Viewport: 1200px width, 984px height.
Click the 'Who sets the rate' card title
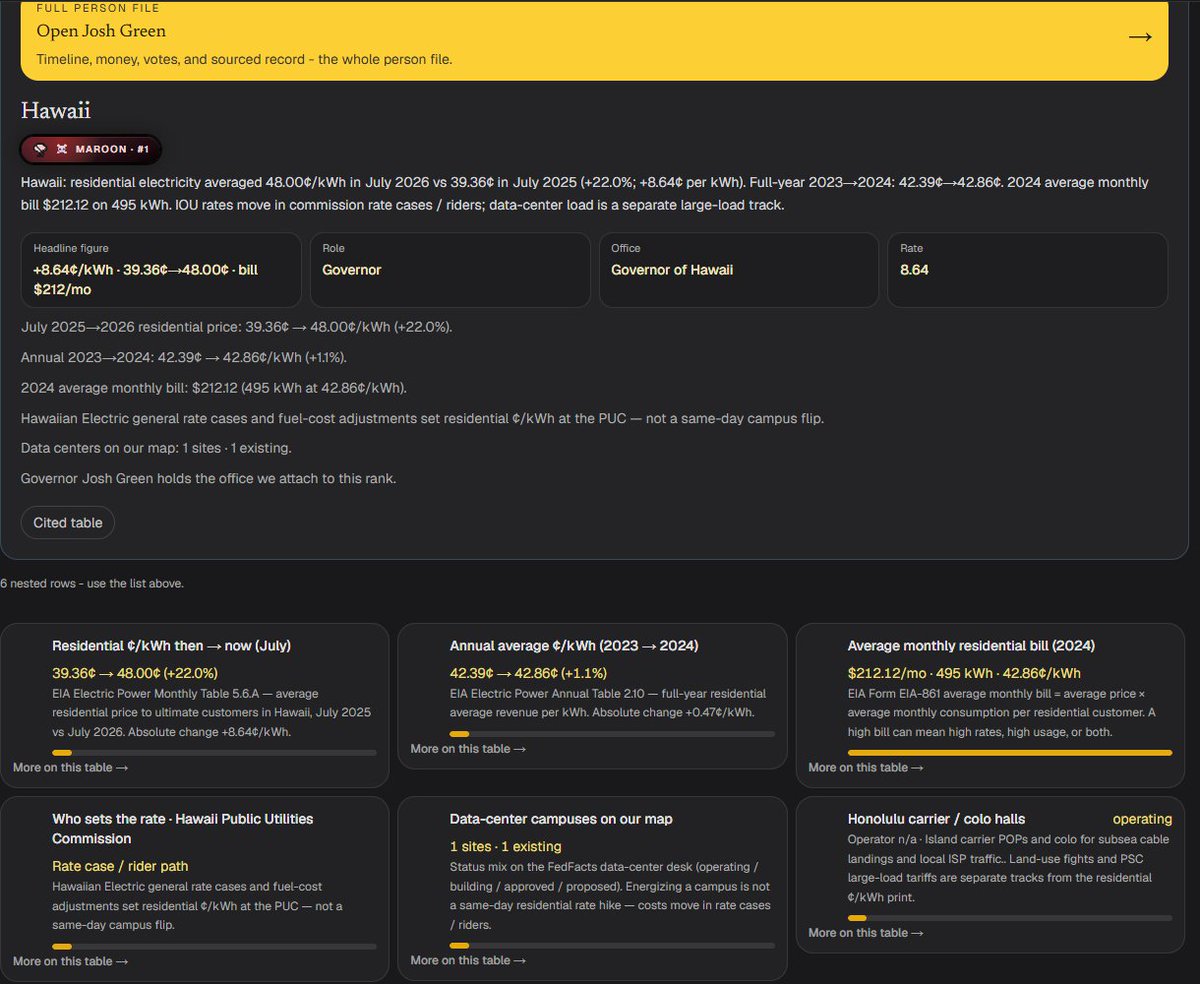pyautogui.click(x=183, y=829)
